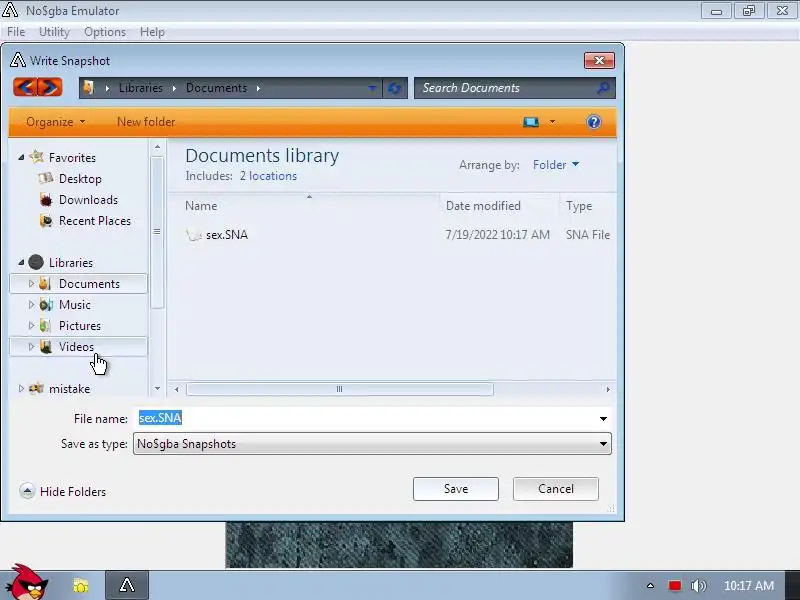Expand the Videos library node

pos(31,346)
